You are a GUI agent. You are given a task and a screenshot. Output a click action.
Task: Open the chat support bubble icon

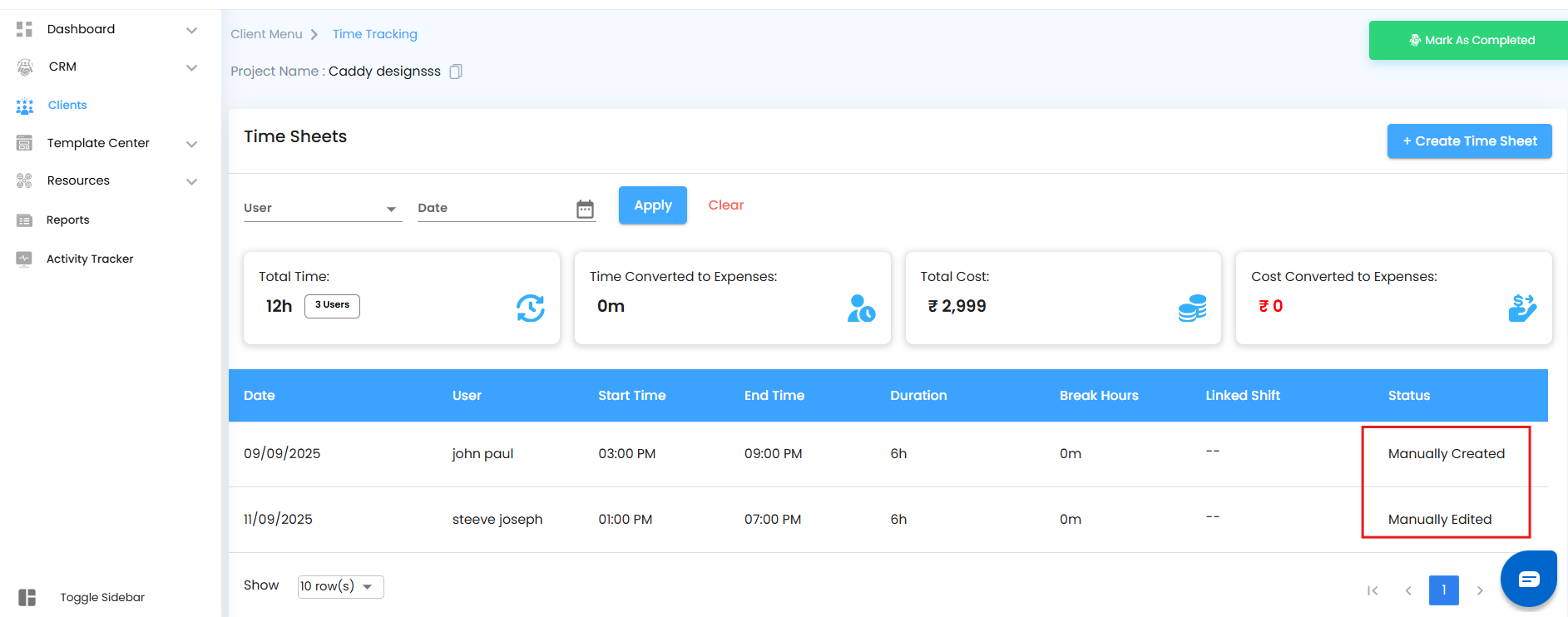pos(1528,580)
